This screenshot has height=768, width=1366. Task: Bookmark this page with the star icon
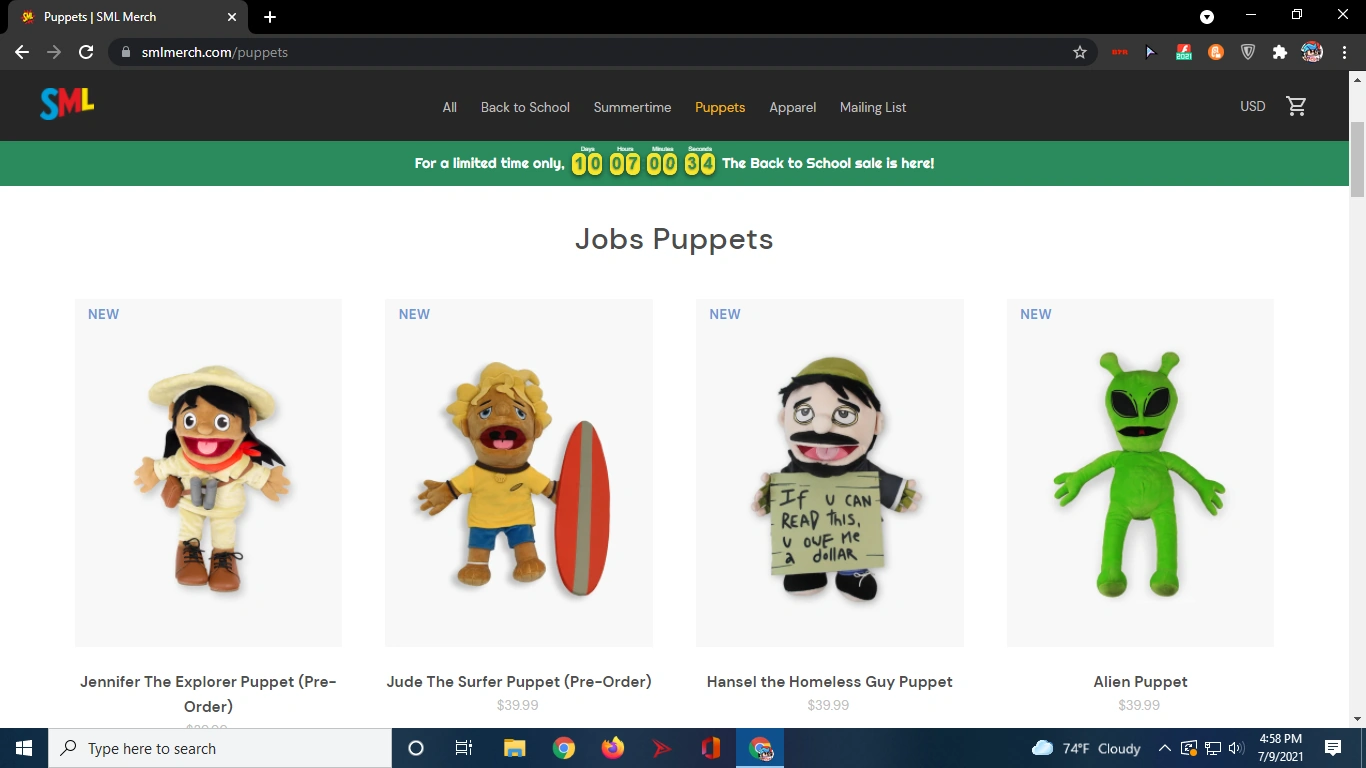(1080, 52)
